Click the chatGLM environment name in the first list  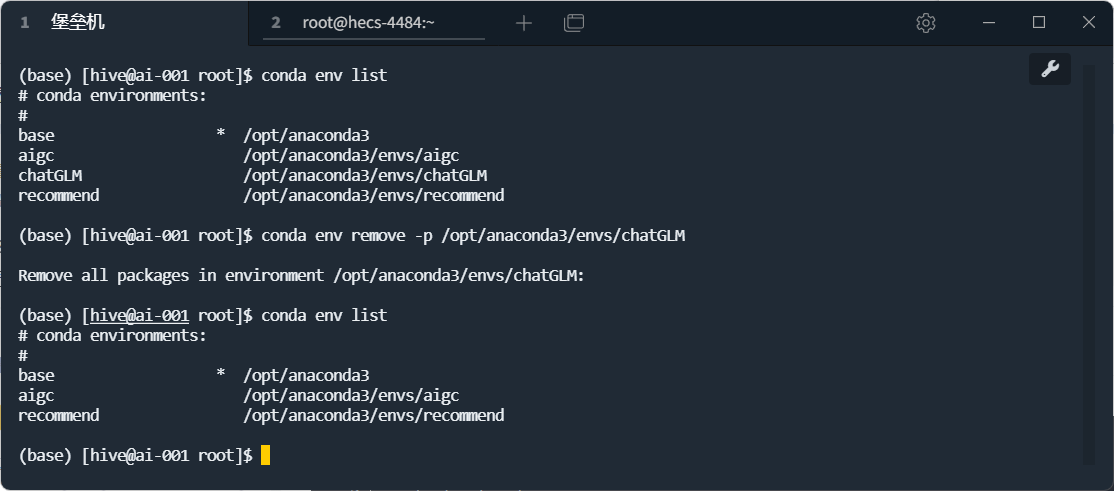tap(50, 175)
